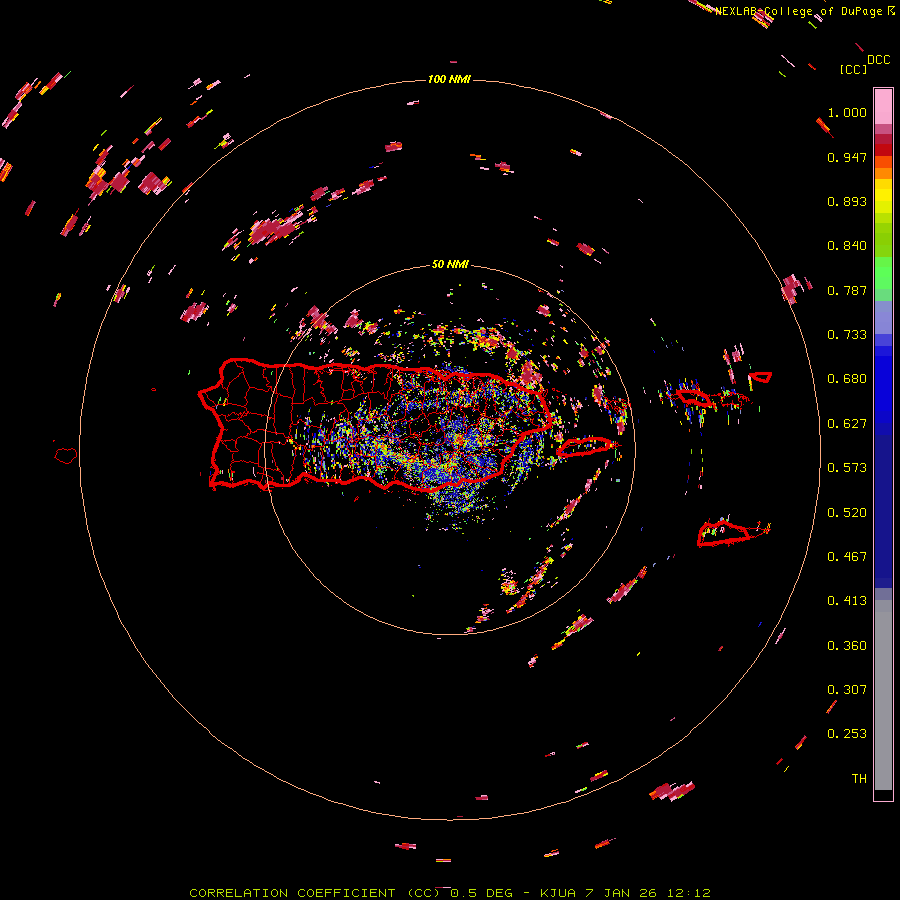Select the 0.840 scale value
This screenshot has width=900, height=900.
point(847,246)
